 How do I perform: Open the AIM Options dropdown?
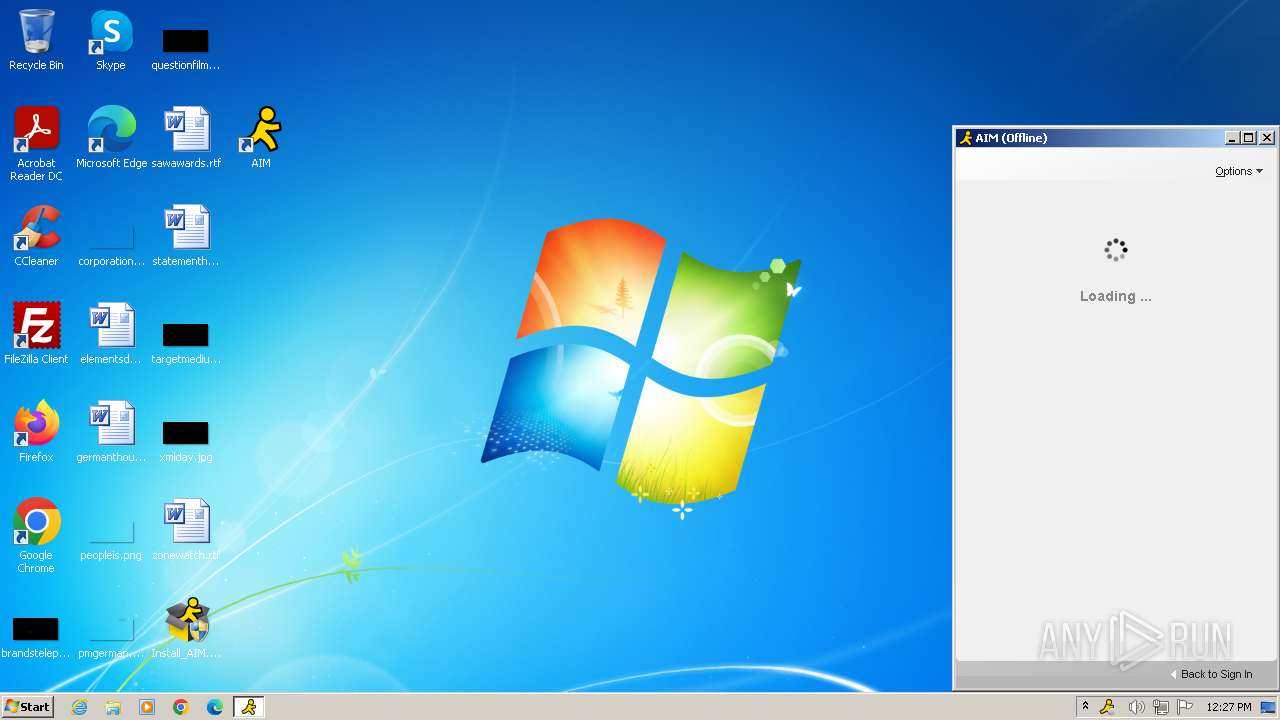coord(1239,171)
